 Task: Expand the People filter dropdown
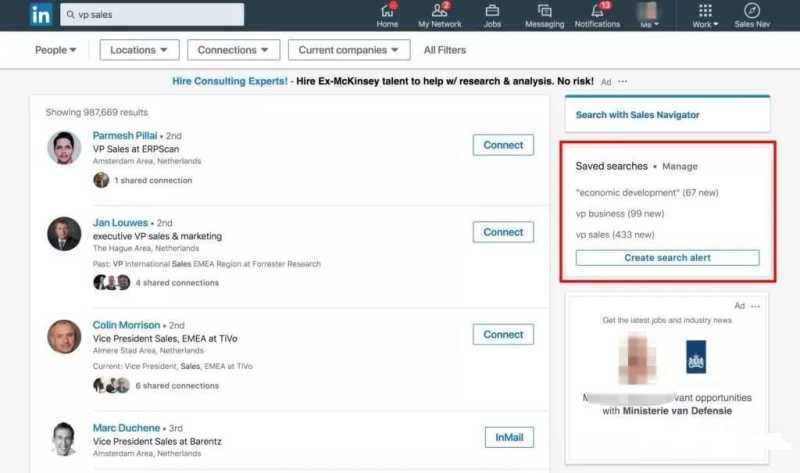[56, 50]
